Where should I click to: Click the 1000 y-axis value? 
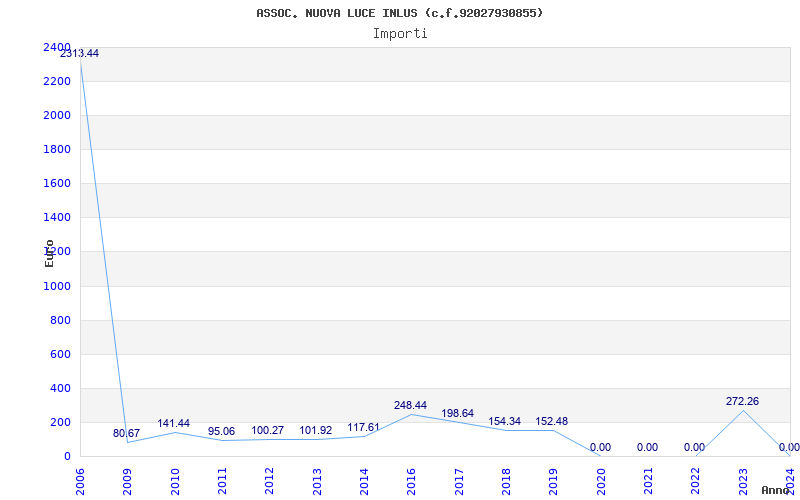[x=57, y=286]
